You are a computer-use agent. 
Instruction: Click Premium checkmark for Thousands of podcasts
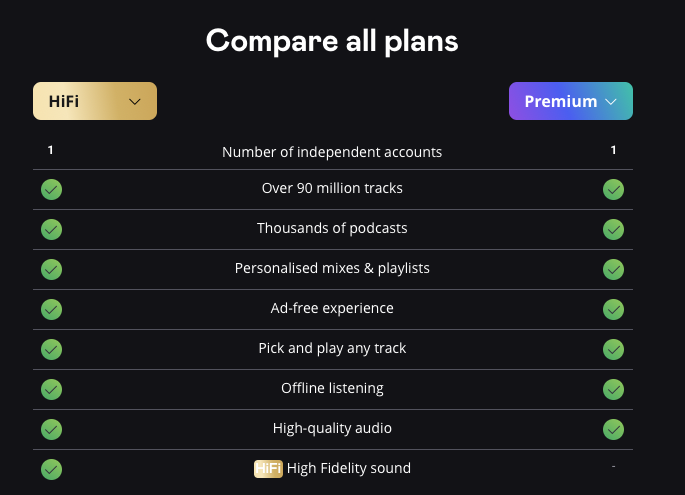tap(614, 229)
